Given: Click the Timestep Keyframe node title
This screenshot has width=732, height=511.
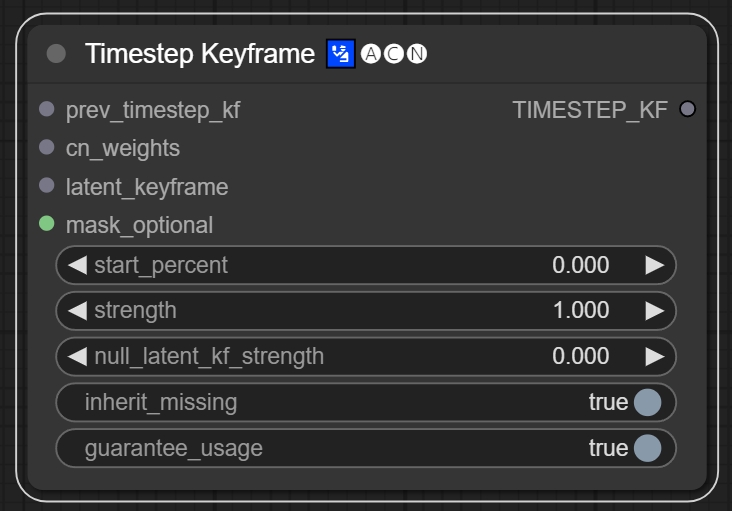Looking at the screenshot, I should pyautogui.click(x=200, y=54).
